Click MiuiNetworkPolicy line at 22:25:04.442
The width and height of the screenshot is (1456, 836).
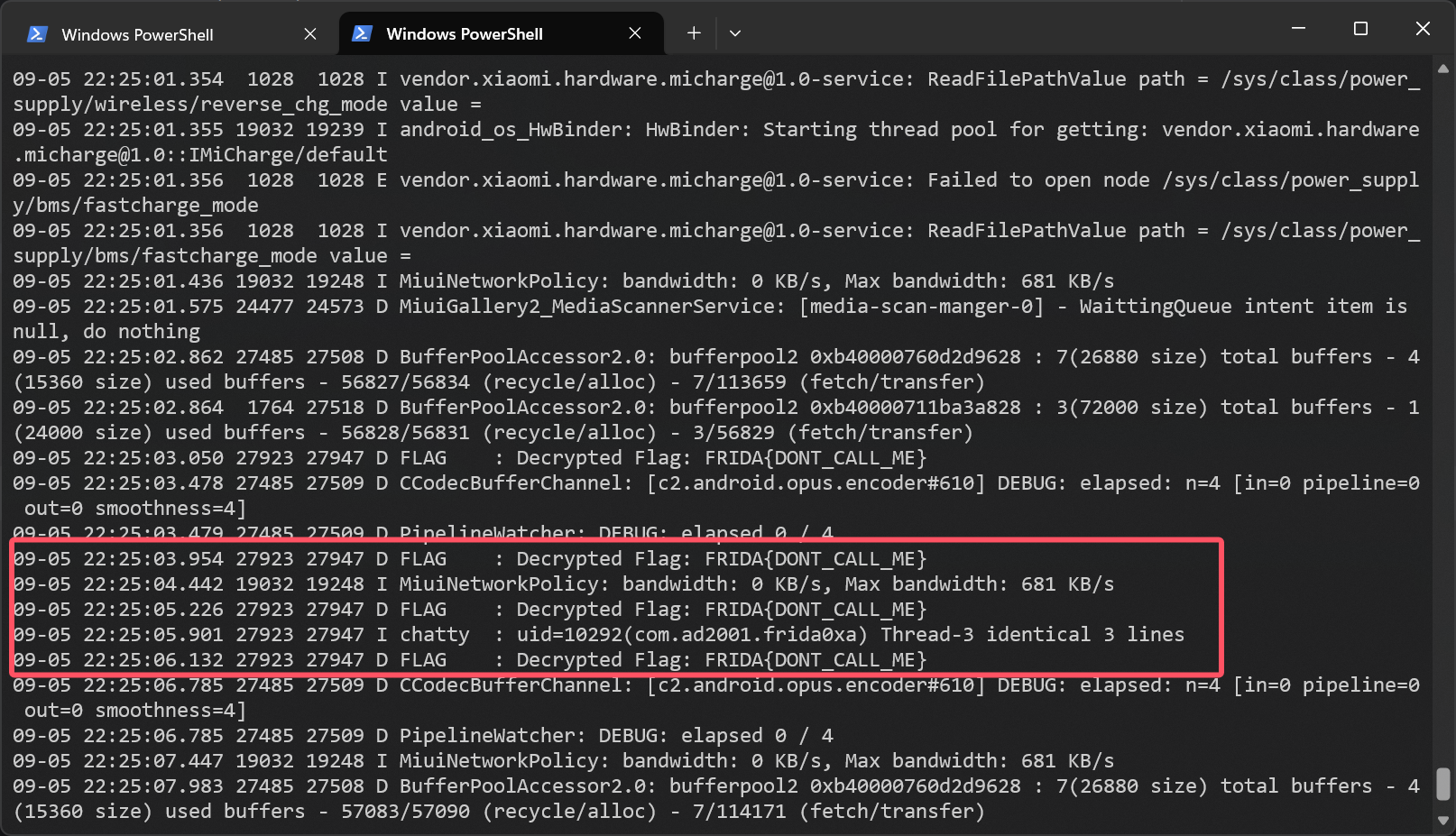563,584
